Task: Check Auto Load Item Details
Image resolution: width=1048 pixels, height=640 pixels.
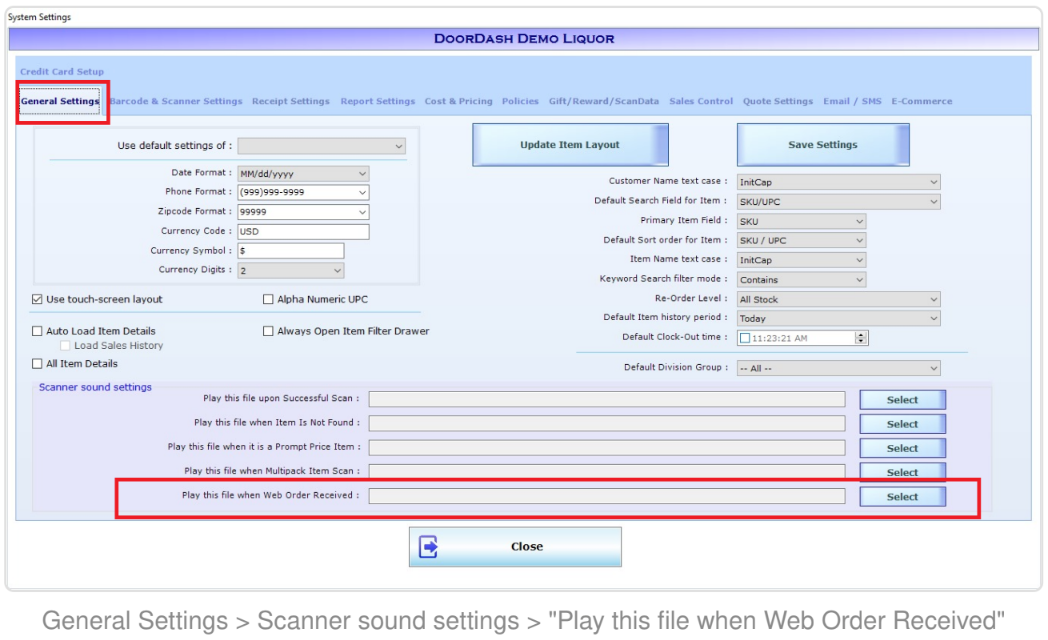Action: click(x=37, y=331)
